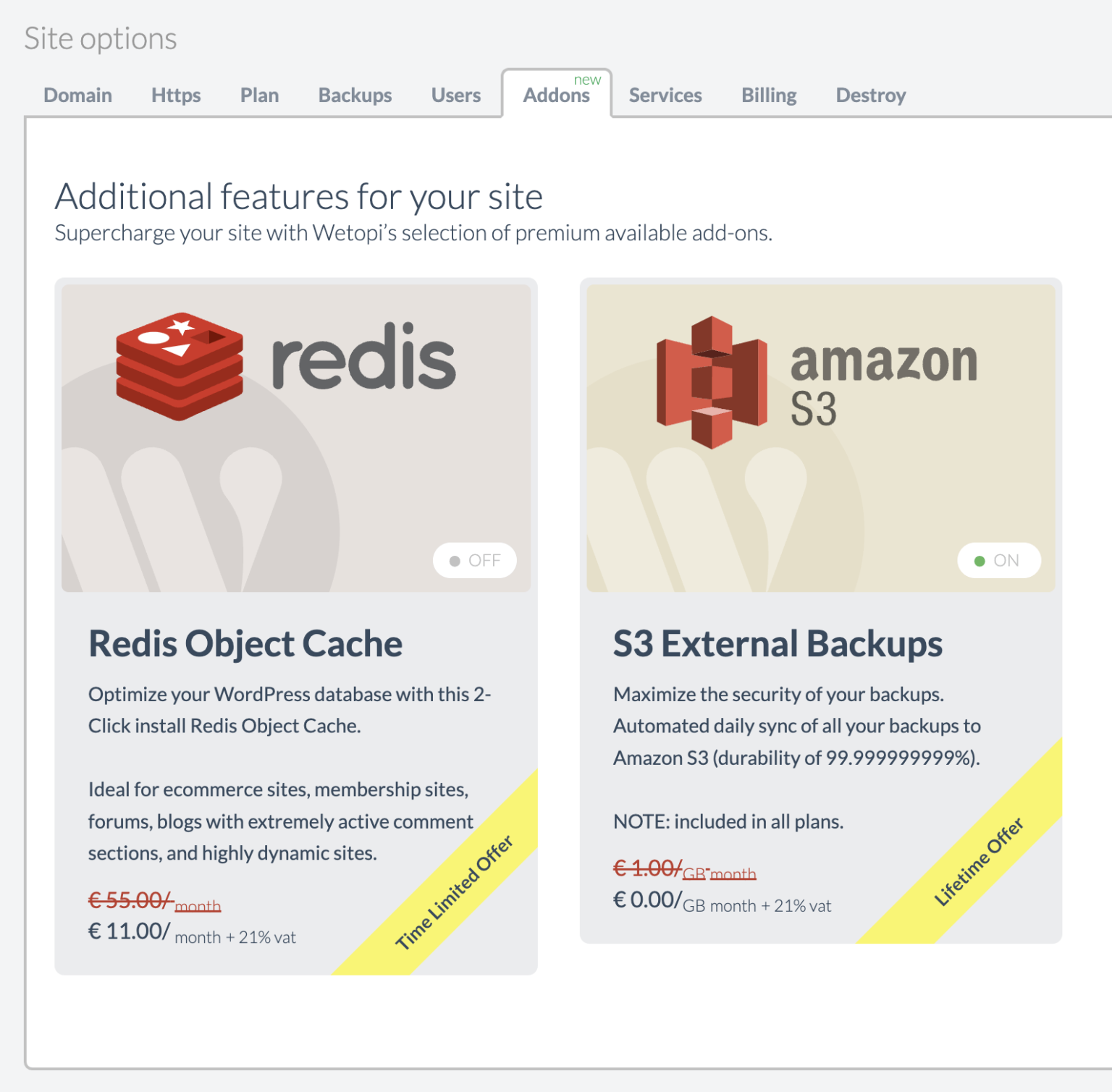Image resolution: width=1112 pixels, height=1092 pixels.
Task: Click the S3 External Backups heading
Action: [778, 643]
